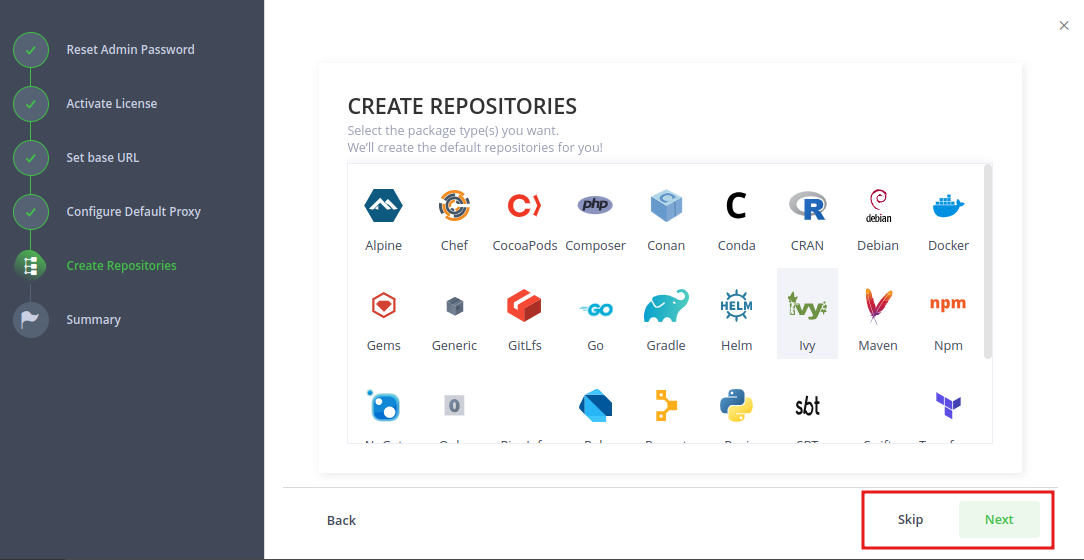Select the CRAN package type

(807, 220)
